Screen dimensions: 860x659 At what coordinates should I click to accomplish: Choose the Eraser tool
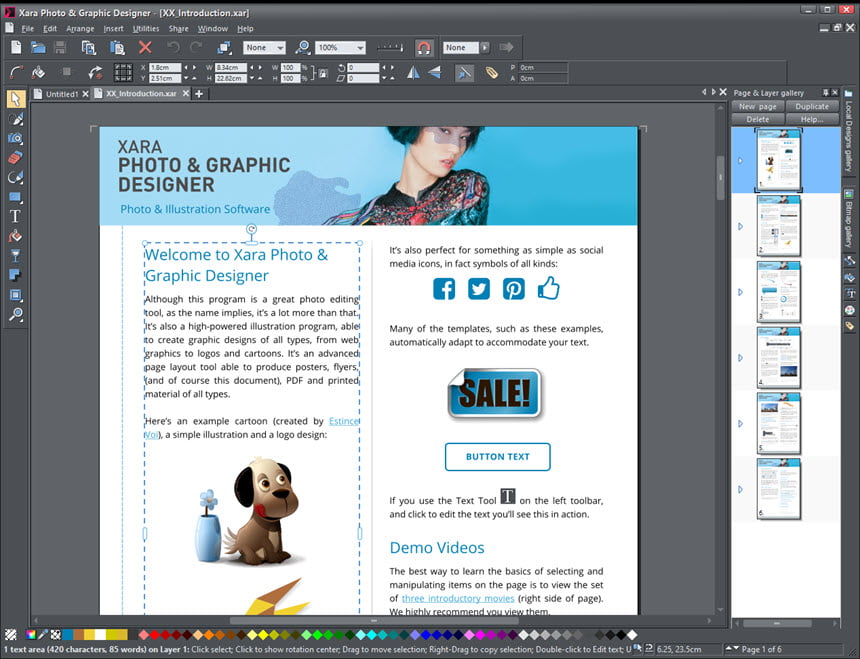pos(15,158)
